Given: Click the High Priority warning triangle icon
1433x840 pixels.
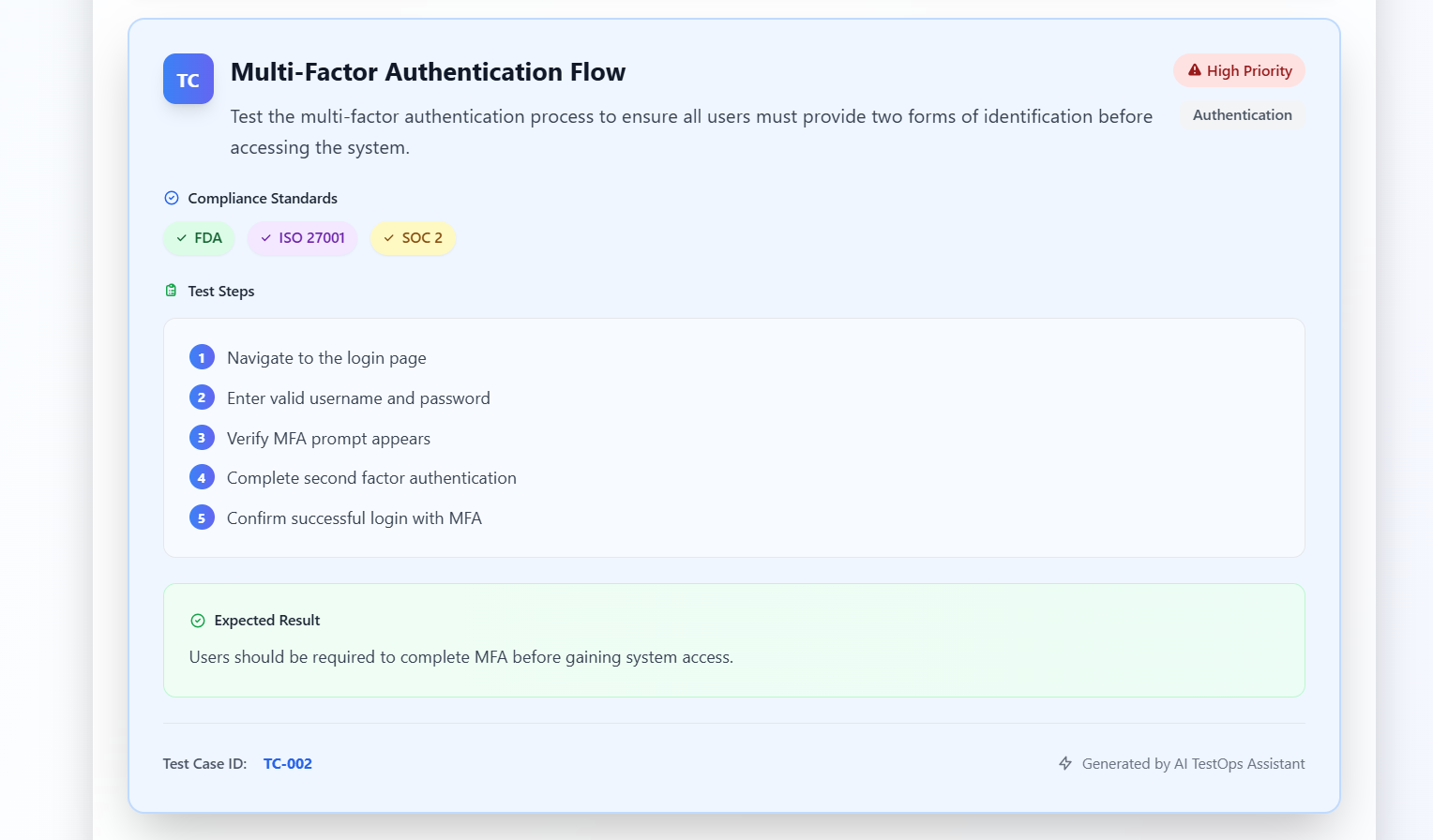Looking at the screenshot, I should tap(1195, 70).
